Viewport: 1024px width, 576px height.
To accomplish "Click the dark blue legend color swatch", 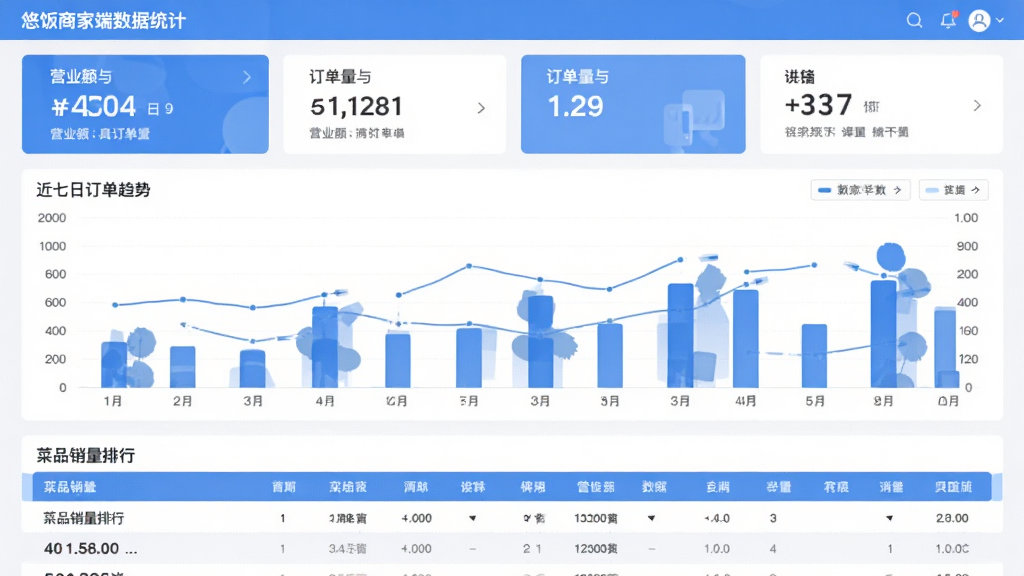I will [824, 190].
